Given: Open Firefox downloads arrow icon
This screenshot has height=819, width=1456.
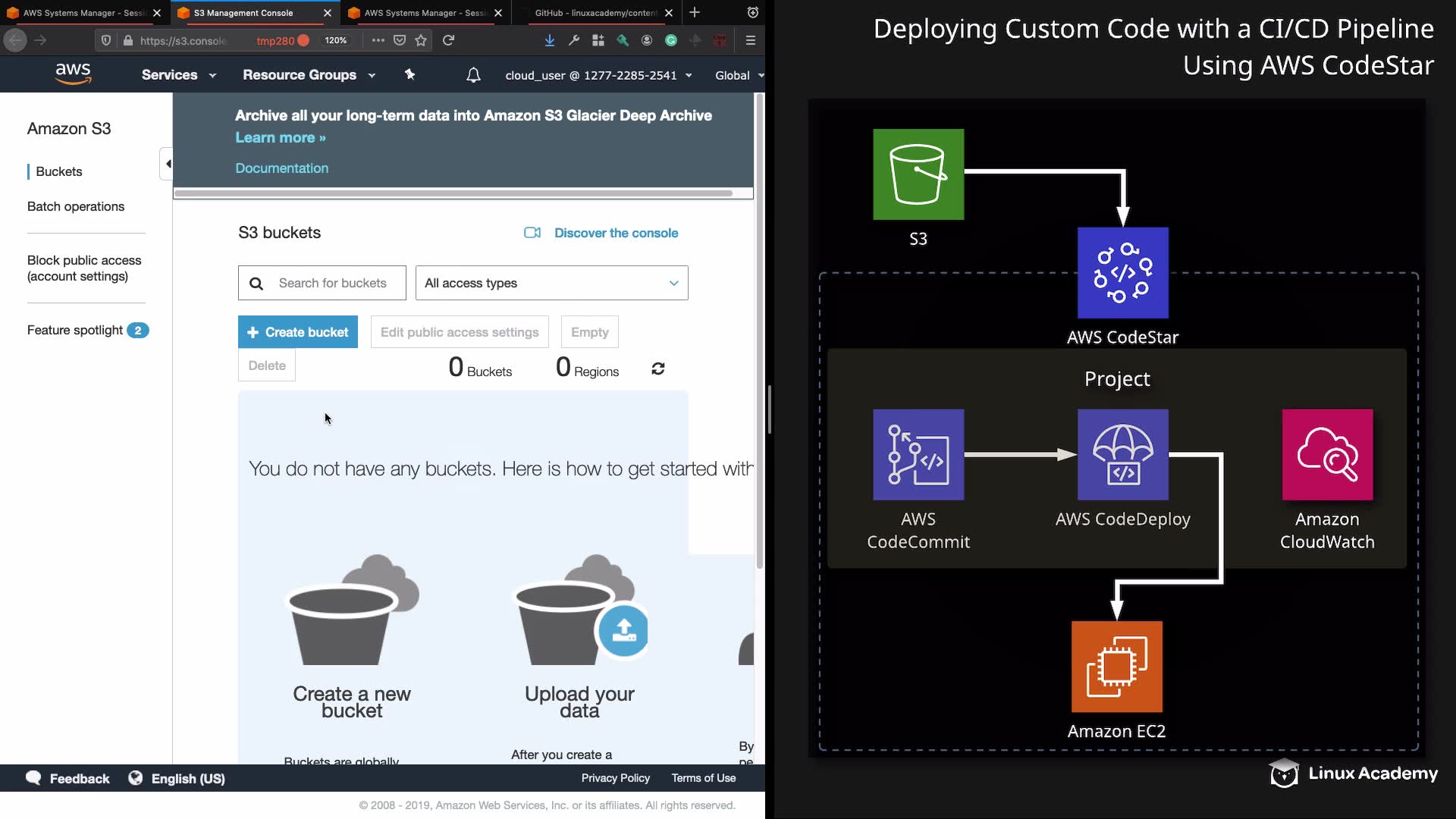Looking at the screenshot, I should pos(549,40).
